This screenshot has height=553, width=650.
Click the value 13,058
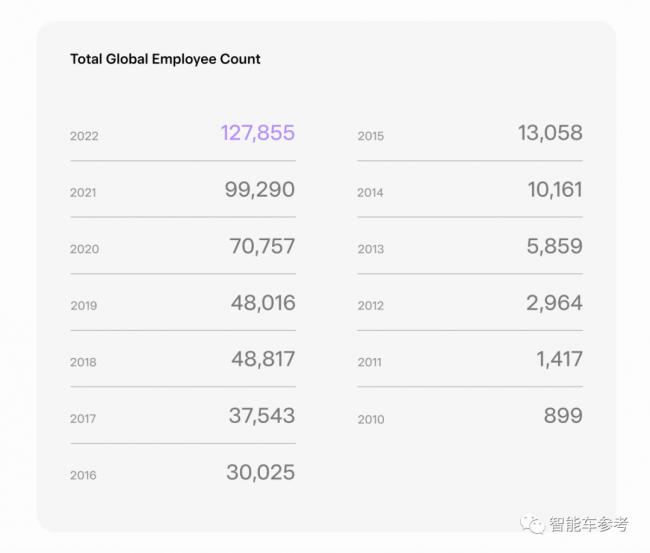pyautogui.click(x=551, y=133)
